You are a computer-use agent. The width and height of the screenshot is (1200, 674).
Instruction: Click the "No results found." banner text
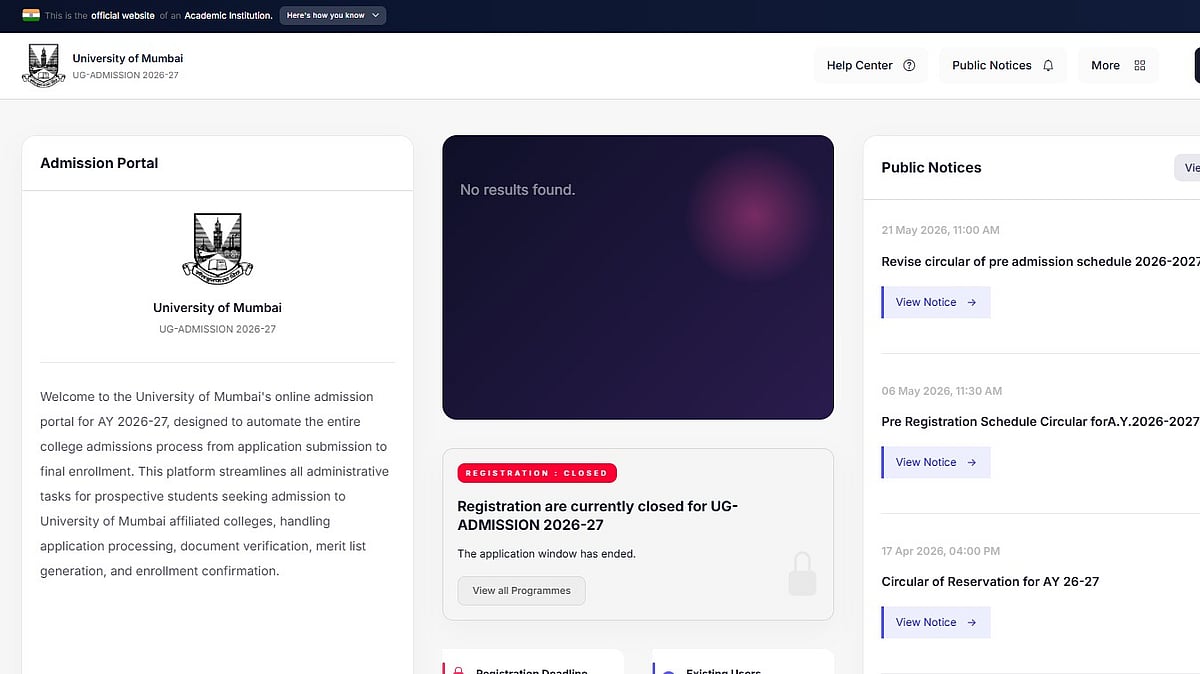pos(517,189)
